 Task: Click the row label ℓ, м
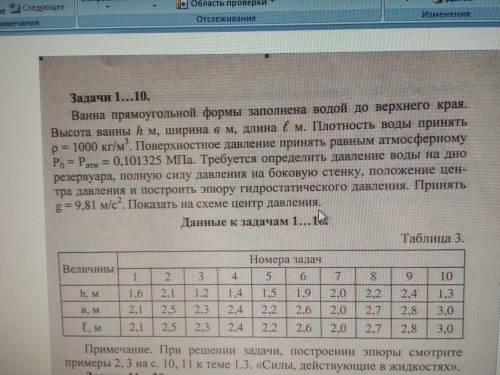pyautogui.click(x=91, y=328)
